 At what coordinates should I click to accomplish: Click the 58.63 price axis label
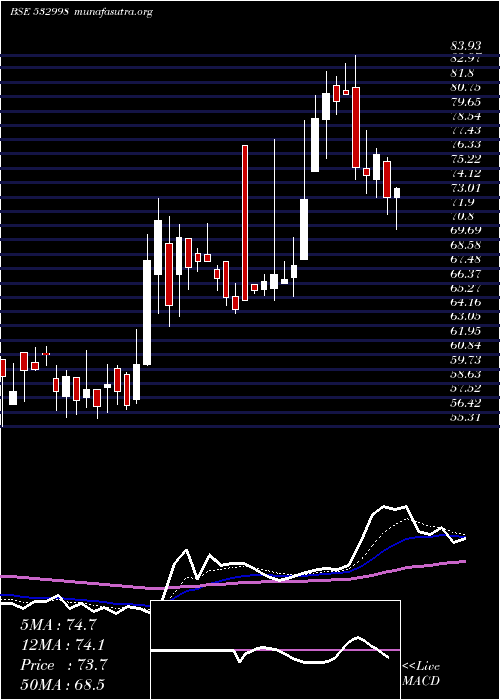[x=466, y=374]
